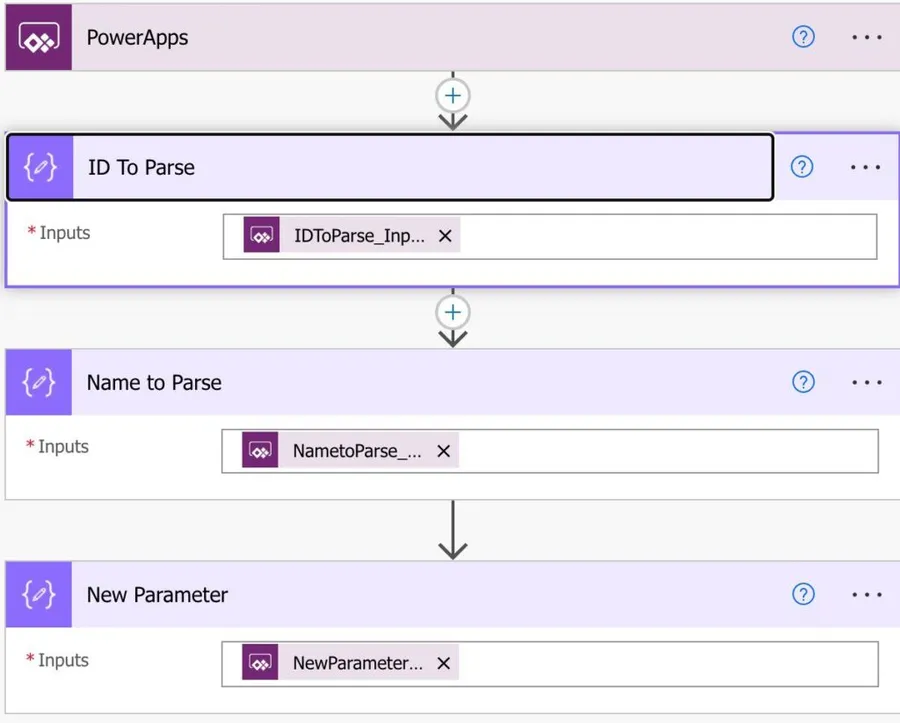
Task: Show help for New Parameter
Action: pyautogui.click(x=803, y=595)
